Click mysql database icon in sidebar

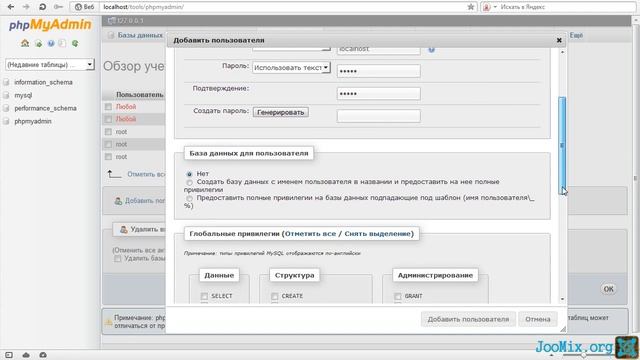[6, 96]
